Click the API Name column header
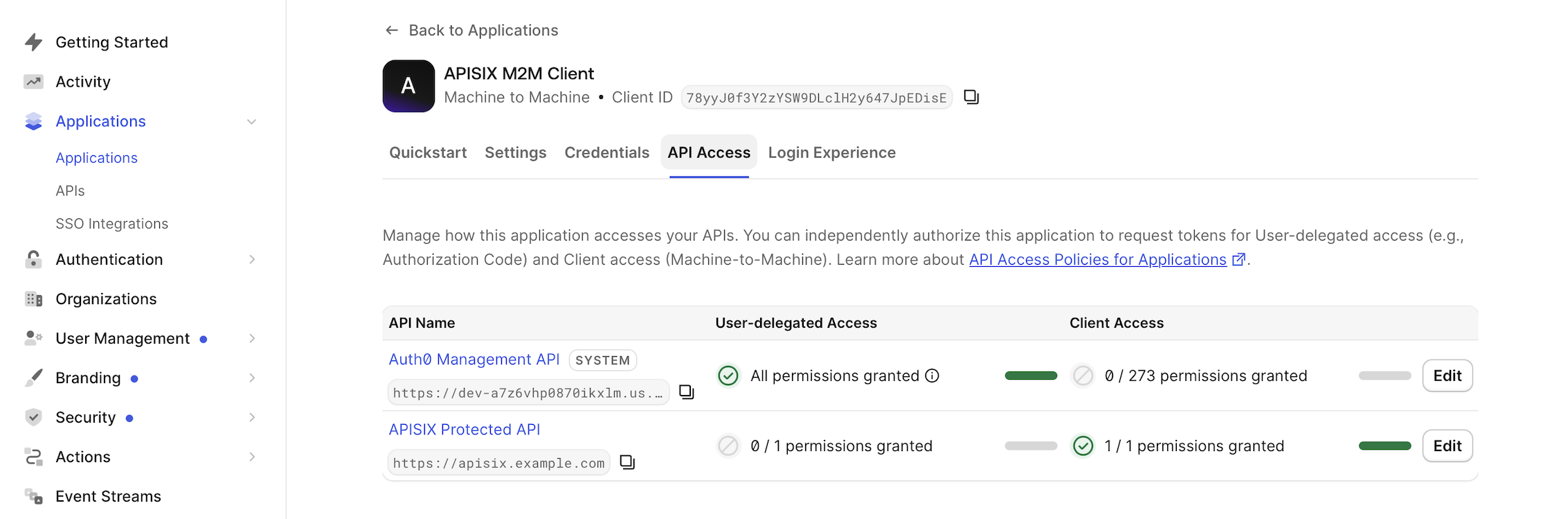Image resolution: width=1568 pixels, height=519 pixels. [x=422, y=323]
